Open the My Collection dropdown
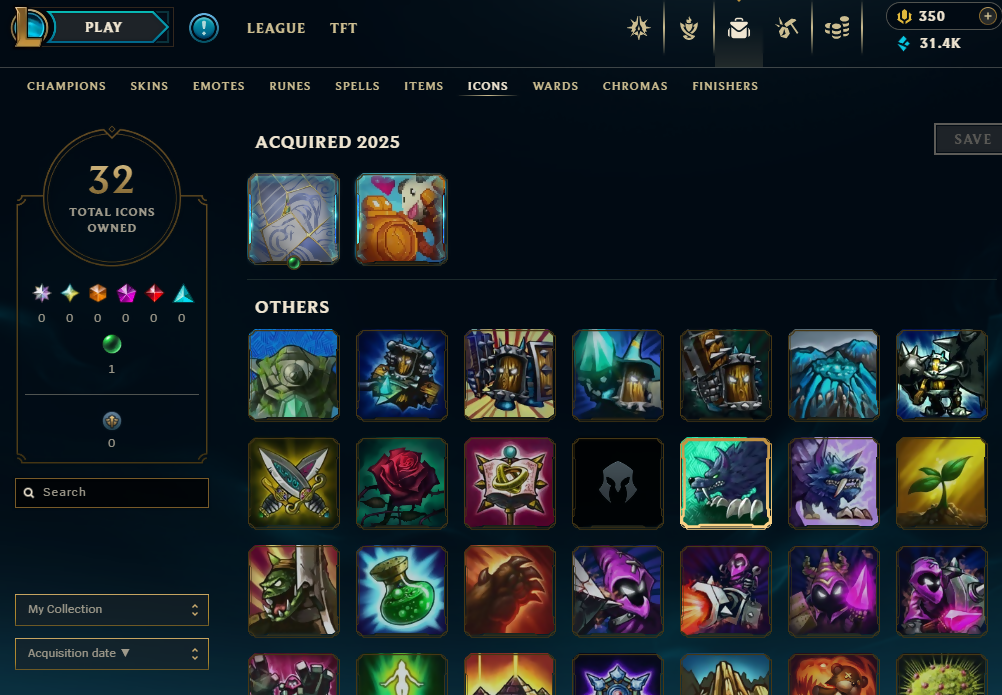This screenshot has width=1002, height=695. pyautogui.click(x=112, y=609)
